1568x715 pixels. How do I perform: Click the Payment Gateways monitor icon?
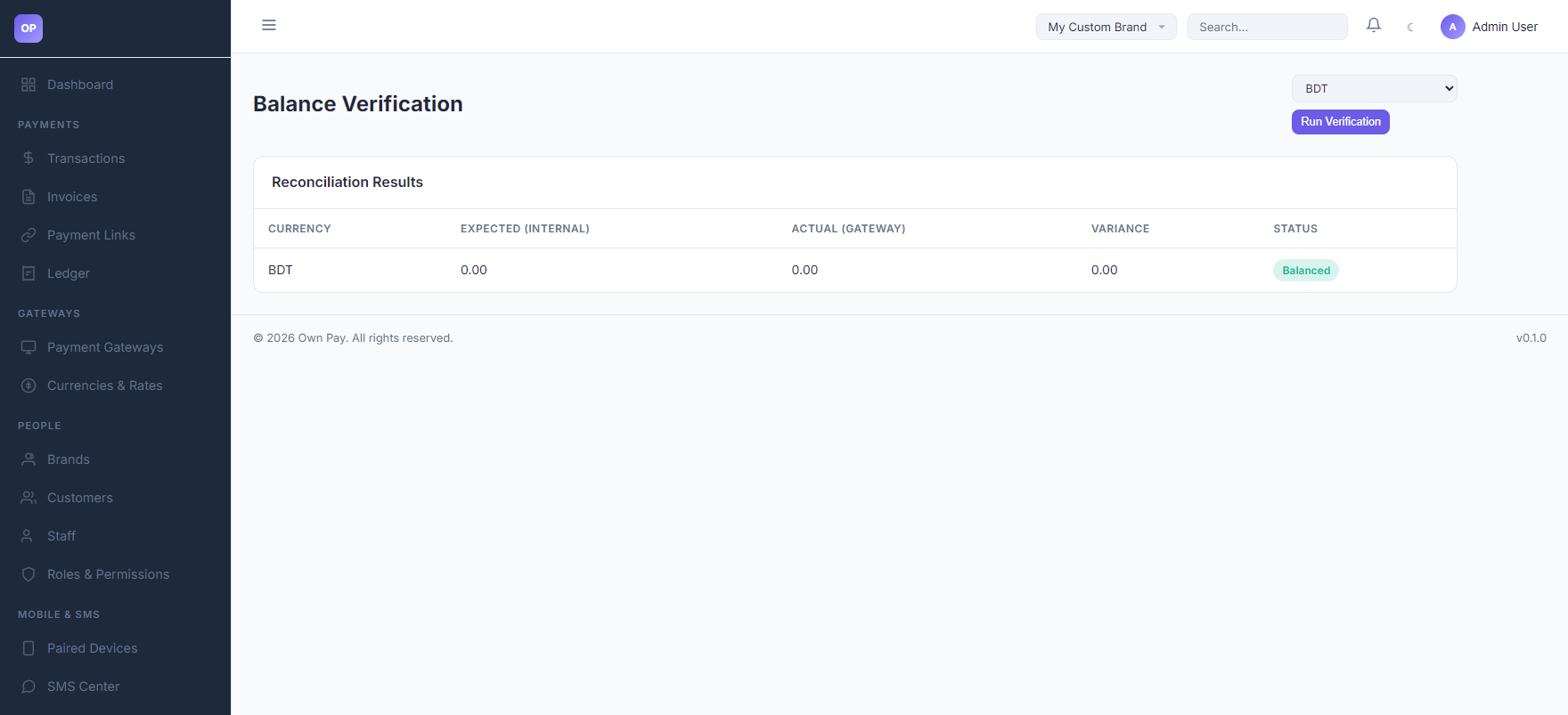pyautogui.click(x=29, y=347)
